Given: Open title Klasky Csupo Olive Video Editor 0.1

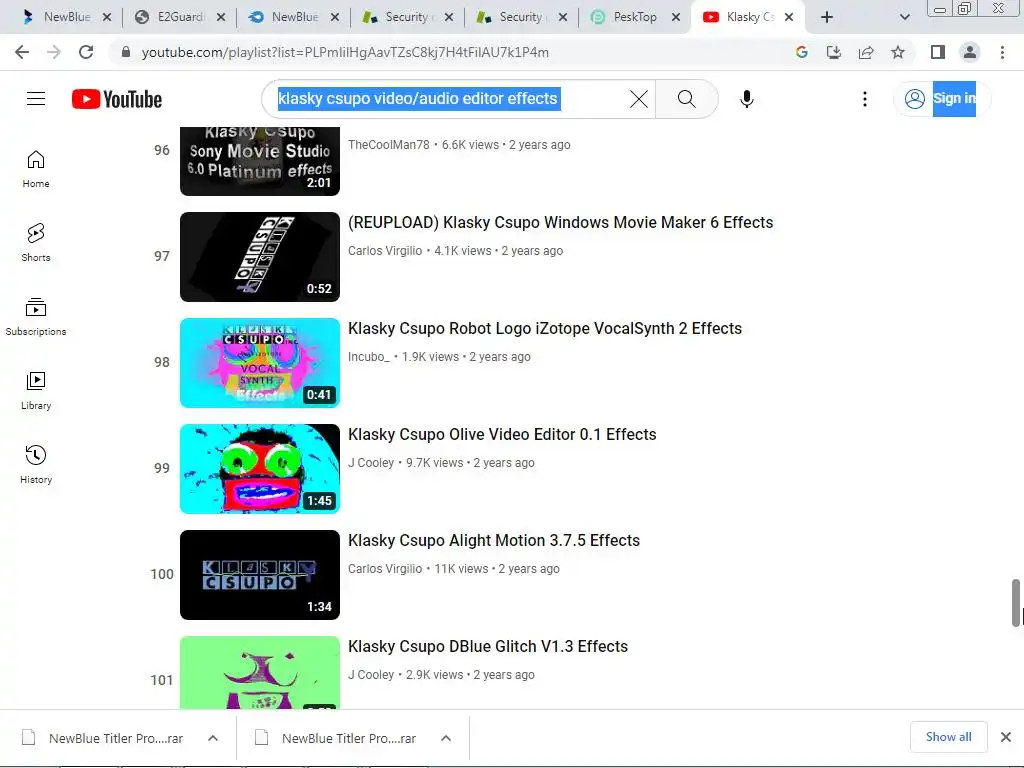Looking at the screenshot, I should (502, 434).
